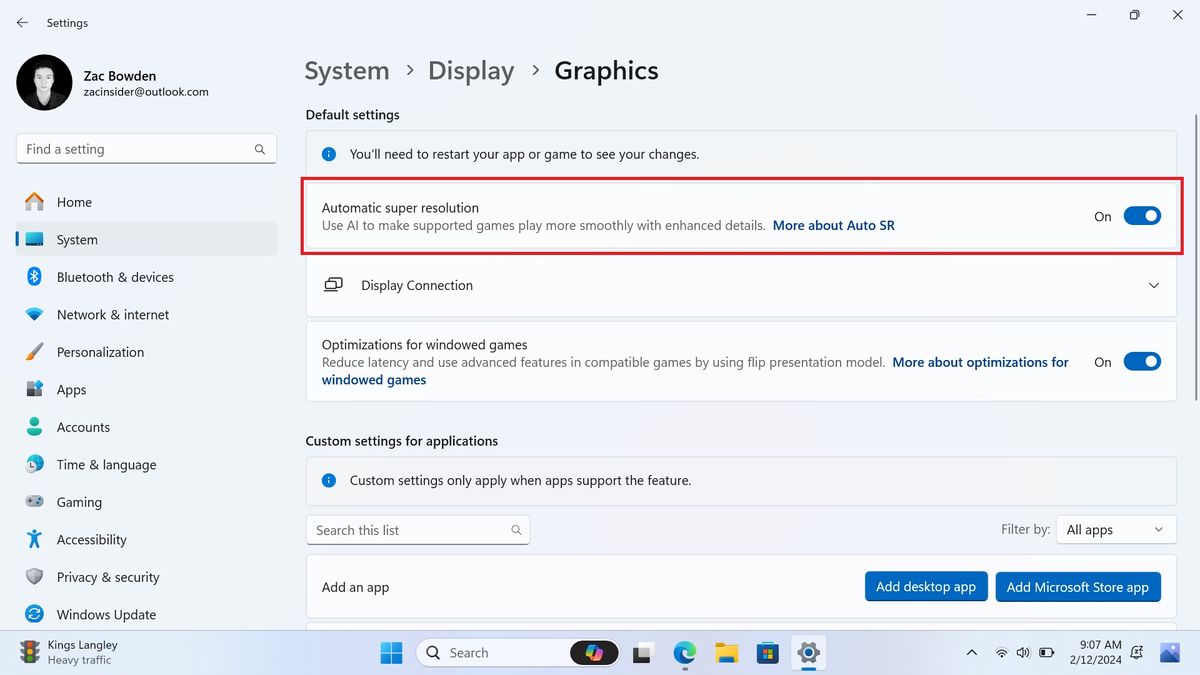Navigate to Display via breadcrumb
1200x675 pixels.
[471, 70]
